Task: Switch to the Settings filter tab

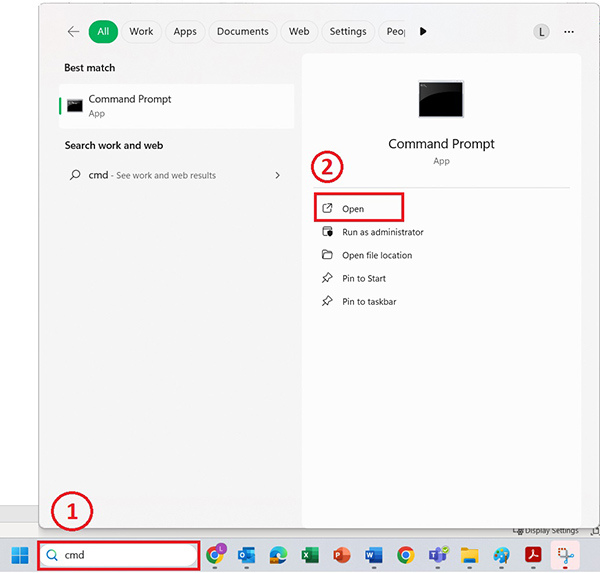Action: (x=348, y=31)
